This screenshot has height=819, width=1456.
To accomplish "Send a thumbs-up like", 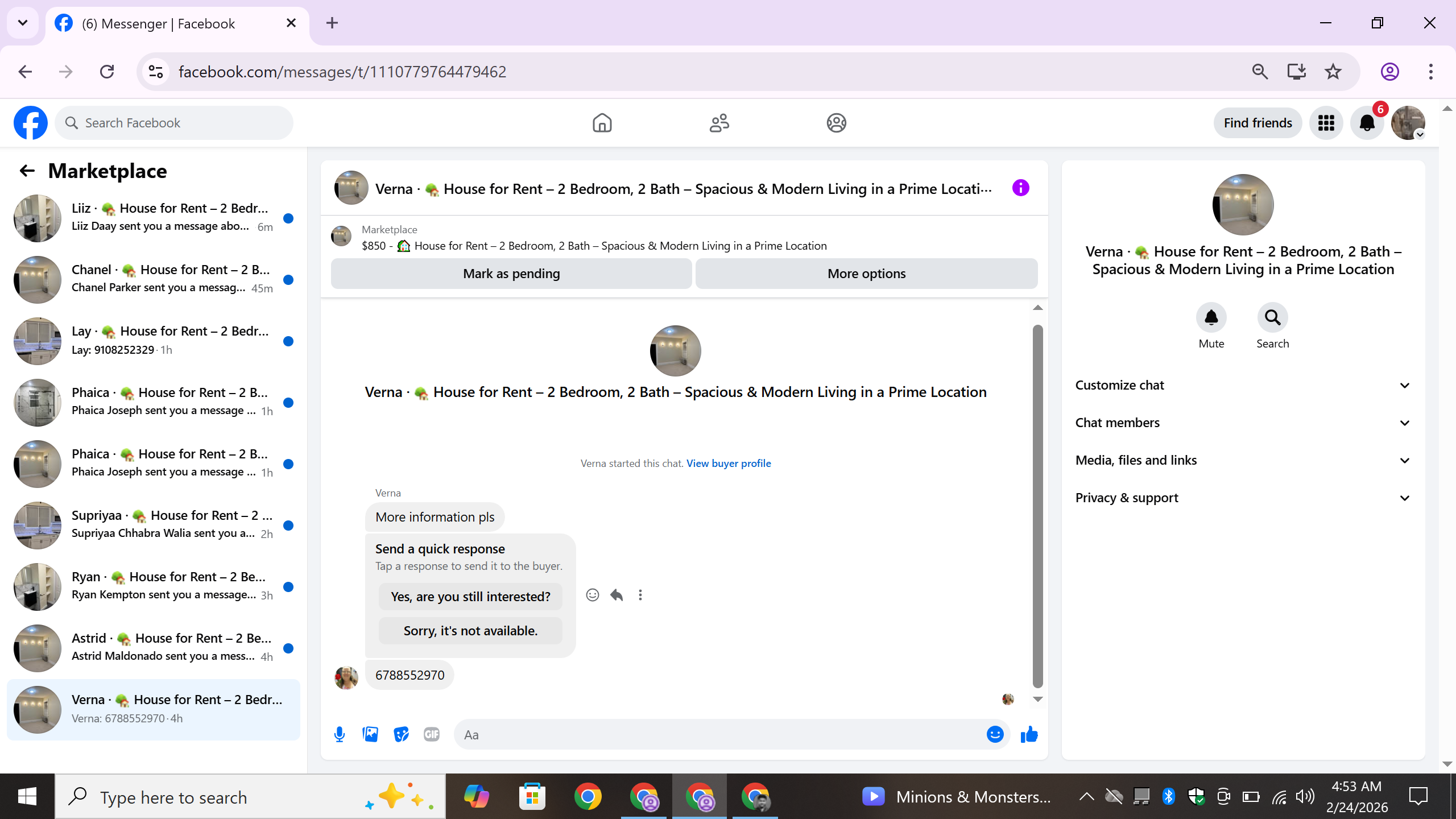I will [1029, 734].
